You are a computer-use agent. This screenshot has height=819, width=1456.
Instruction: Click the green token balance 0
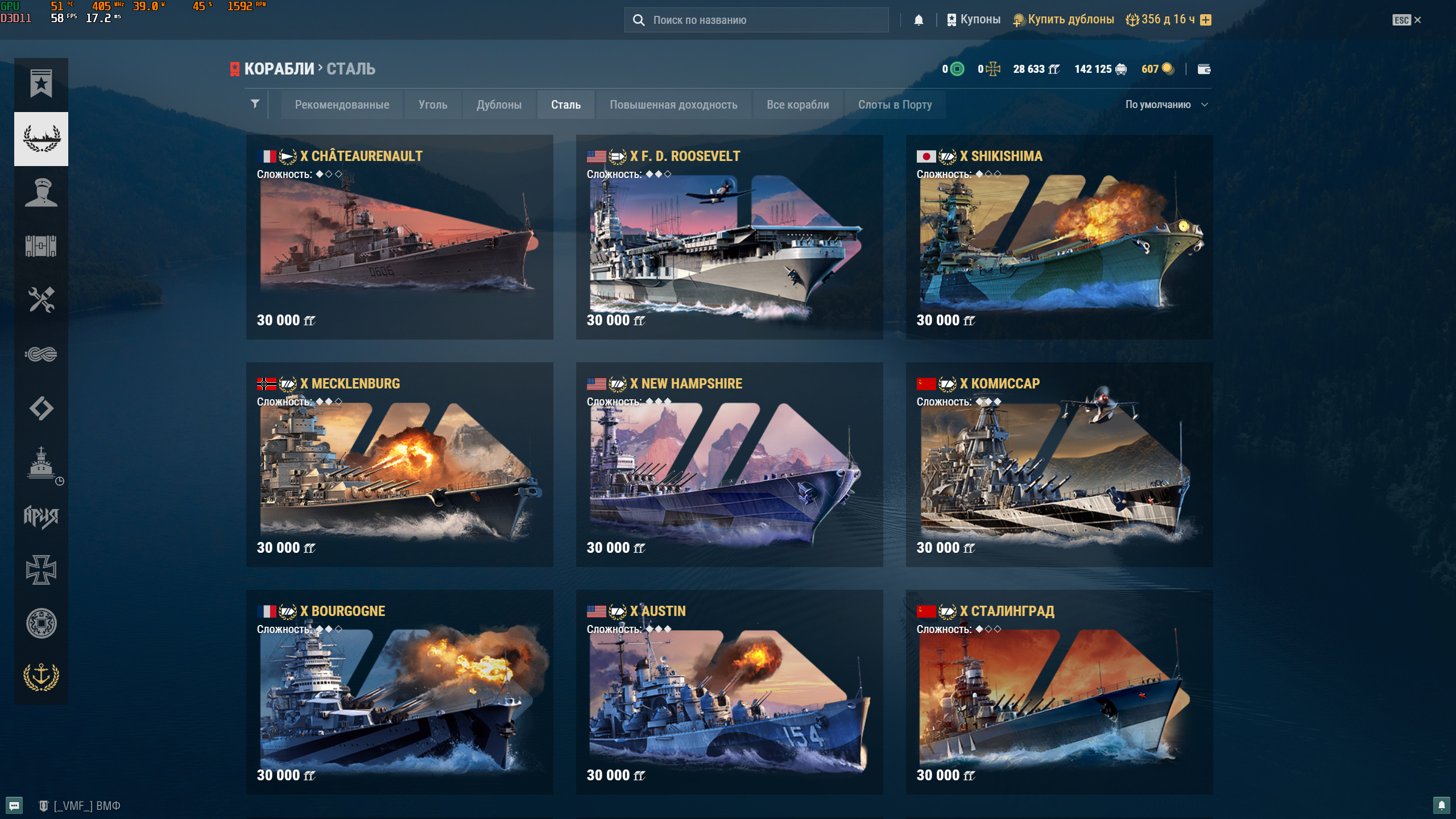tap(953, 69)
